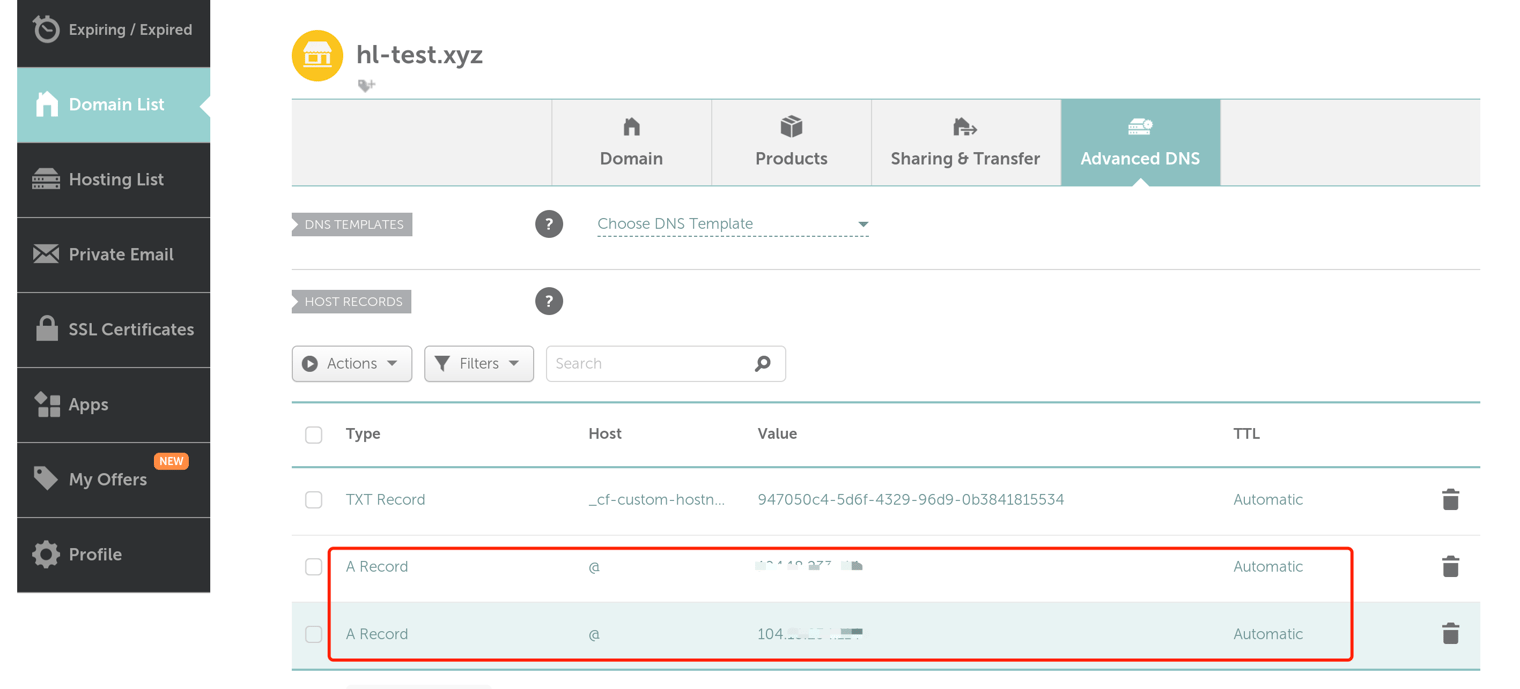Click the yellow store icon for hl-test.xyz

(x=317, y=55)
